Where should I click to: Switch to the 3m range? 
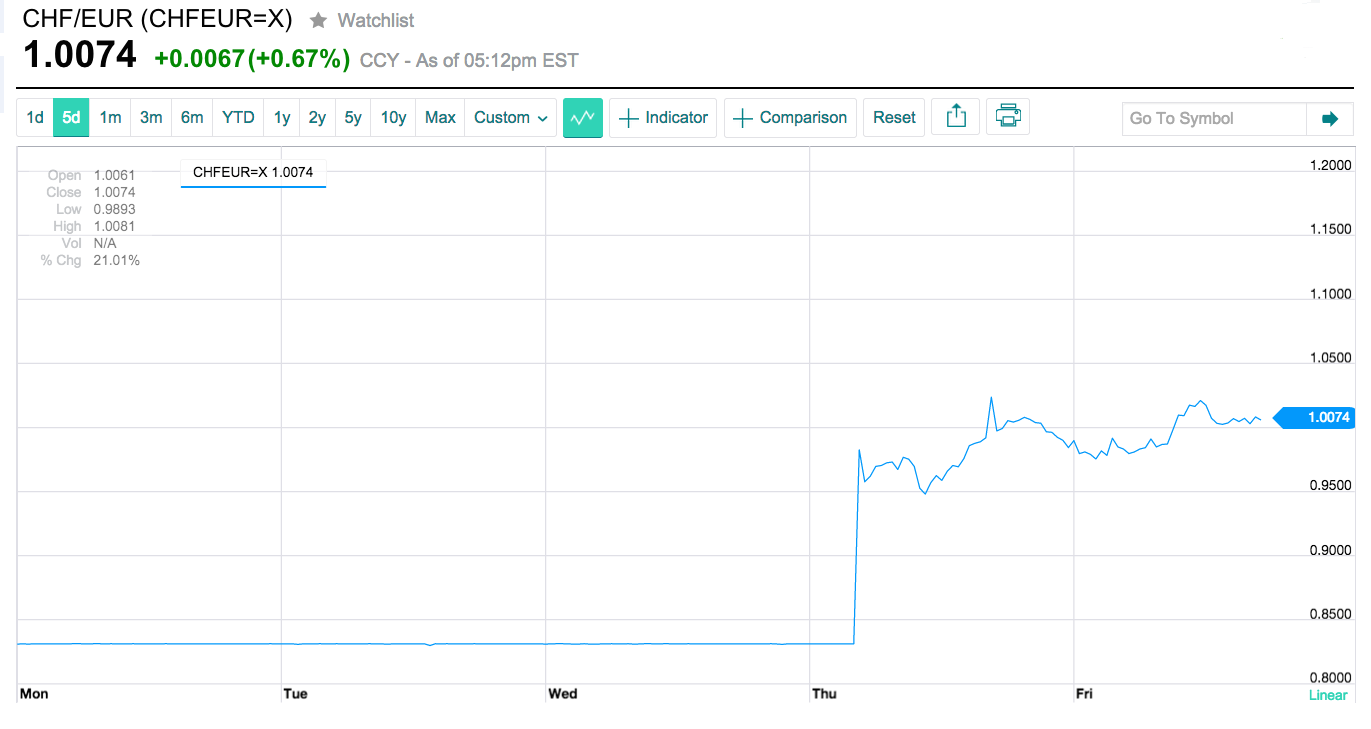[x=151, y=118]
